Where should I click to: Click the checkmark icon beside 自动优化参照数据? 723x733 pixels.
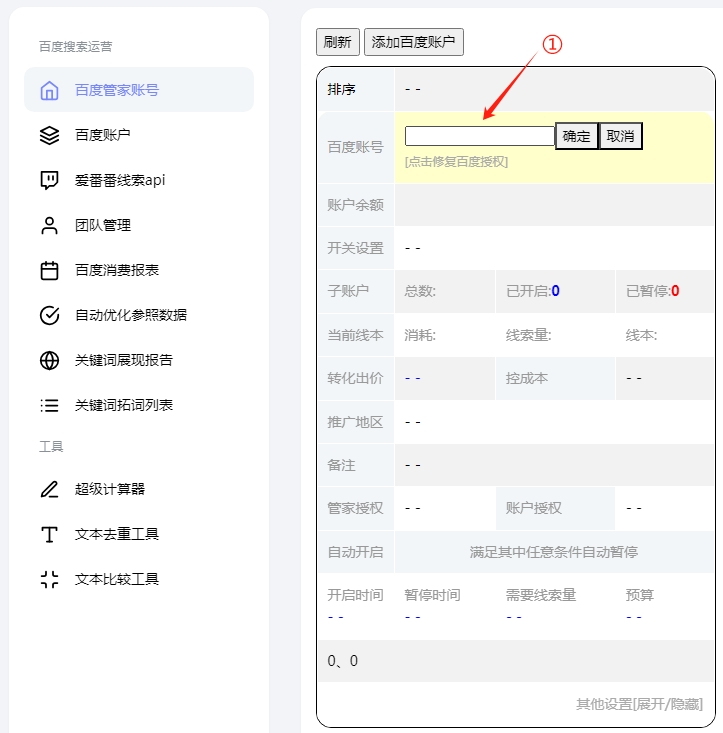pyautogui.click(x=49, y=315)
